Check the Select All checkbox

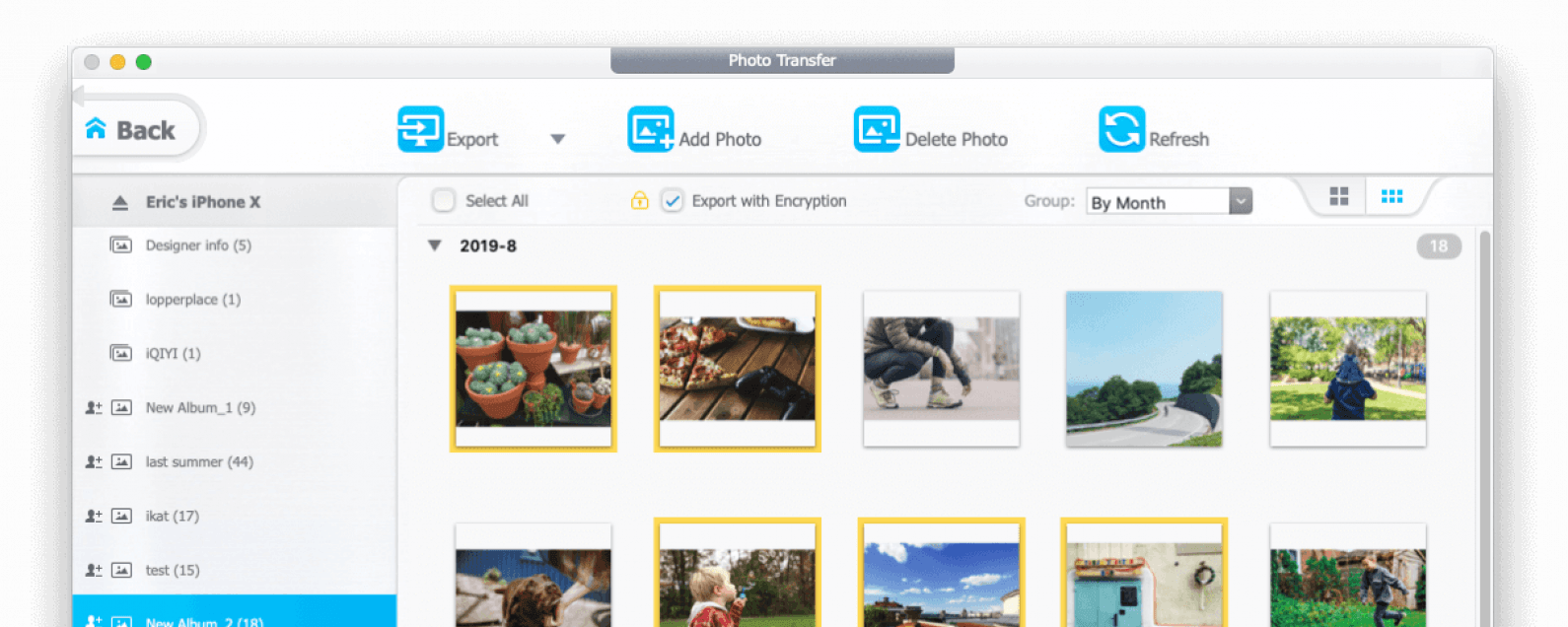coord(444,201)
